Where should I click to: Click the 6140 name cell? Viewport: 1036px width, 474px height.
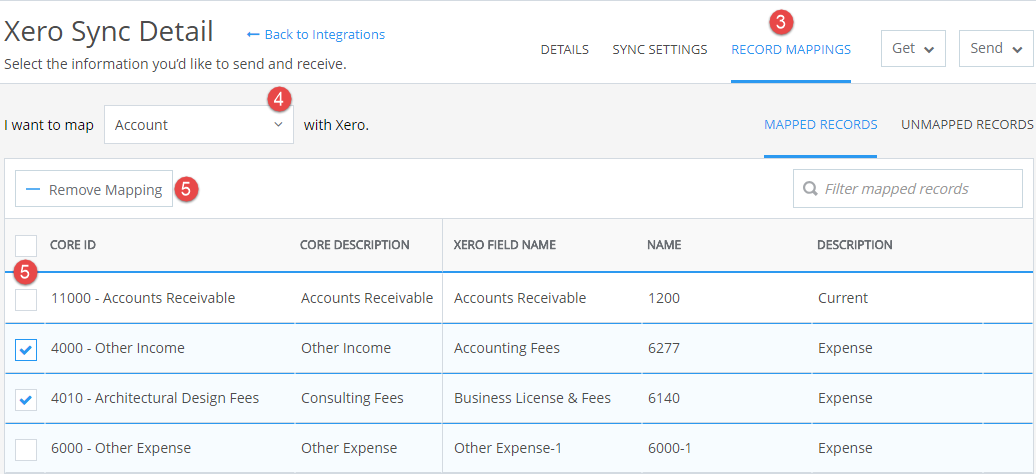[664, 399]
